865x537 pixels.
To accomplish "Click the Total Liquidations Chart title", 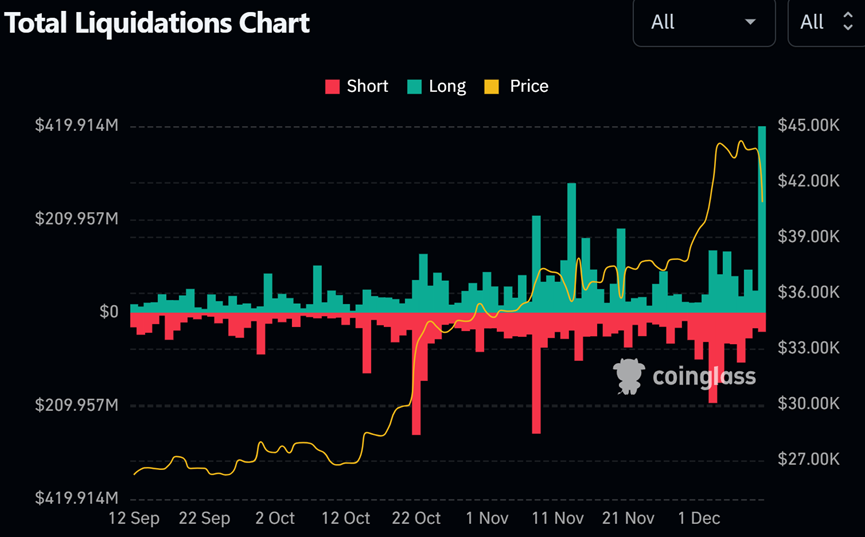I will pyautogui.click(x=157, y=23).
